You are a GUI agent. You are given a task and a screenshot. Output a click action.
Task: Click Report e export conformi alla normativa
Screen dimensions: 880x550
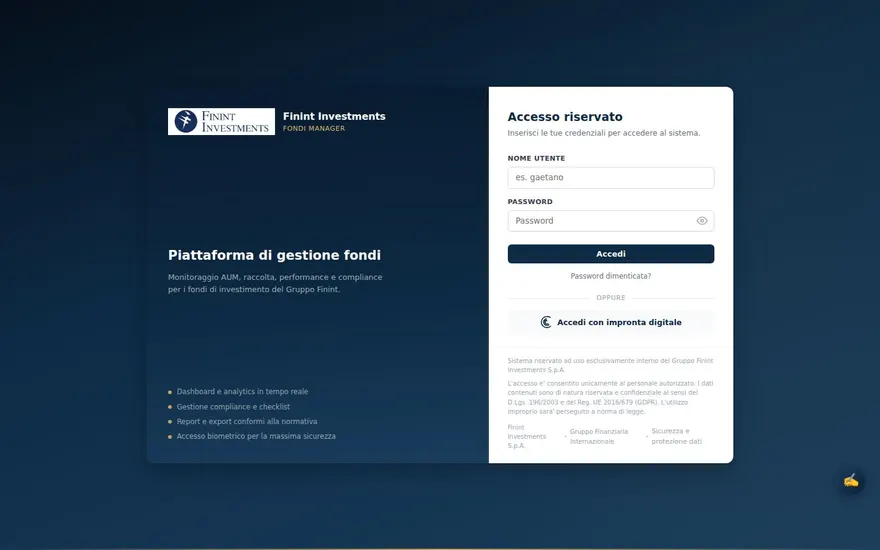[247, 421]
